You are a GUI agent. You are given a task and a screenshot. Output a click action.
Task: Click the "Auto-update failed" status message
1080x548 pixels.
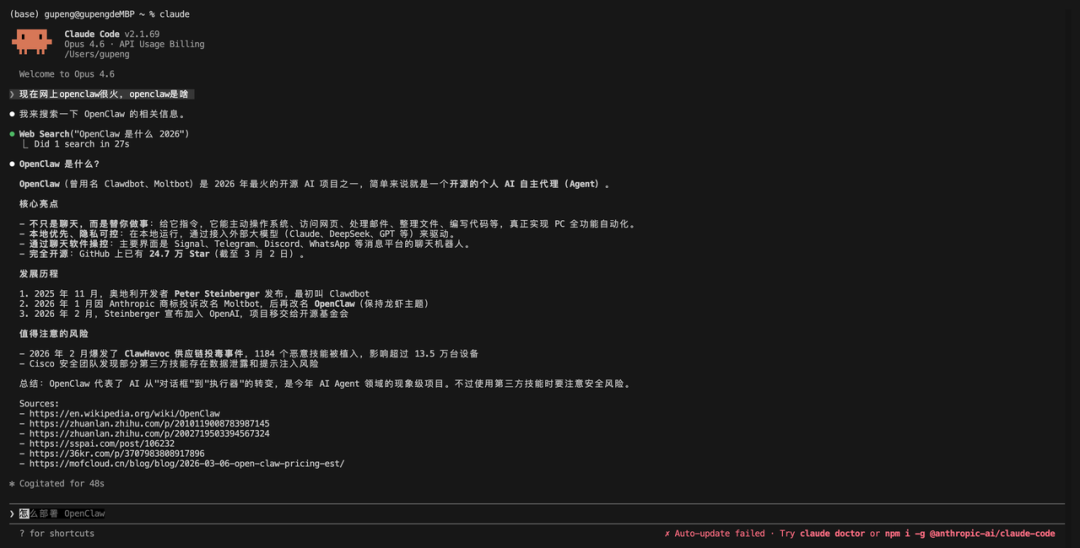[714, 534]
